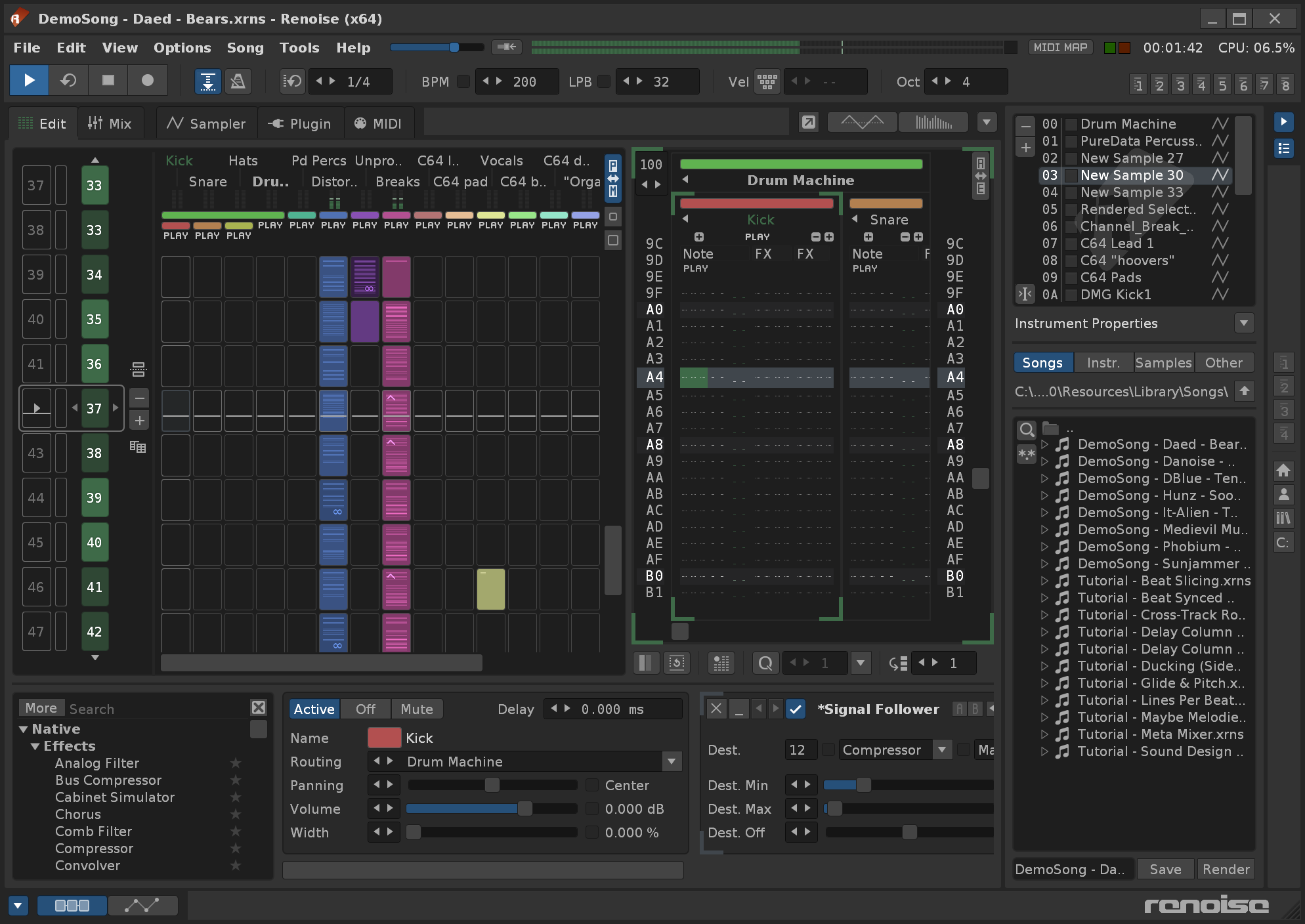Click the remove instrument minus icon
The image size is (1305, 924).
click(1026, 125)
